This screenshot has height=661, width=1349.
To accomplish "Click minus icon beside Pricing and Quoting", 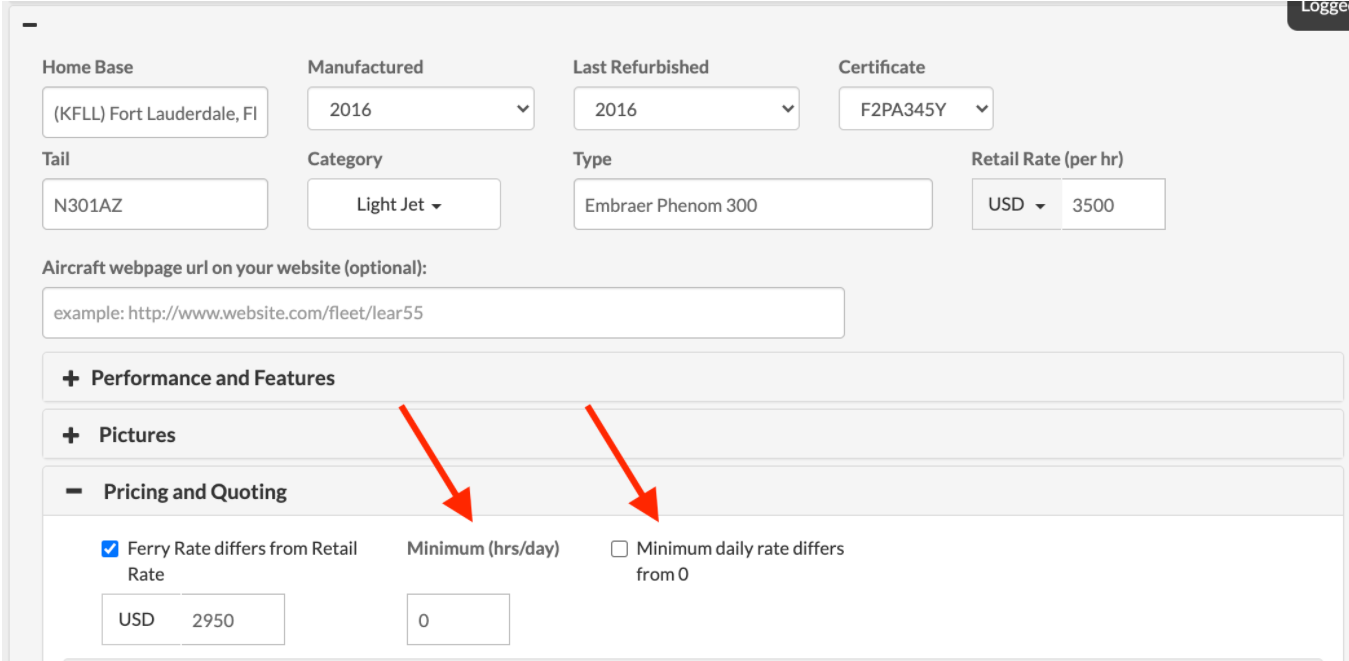I will [x=73, y=492].
